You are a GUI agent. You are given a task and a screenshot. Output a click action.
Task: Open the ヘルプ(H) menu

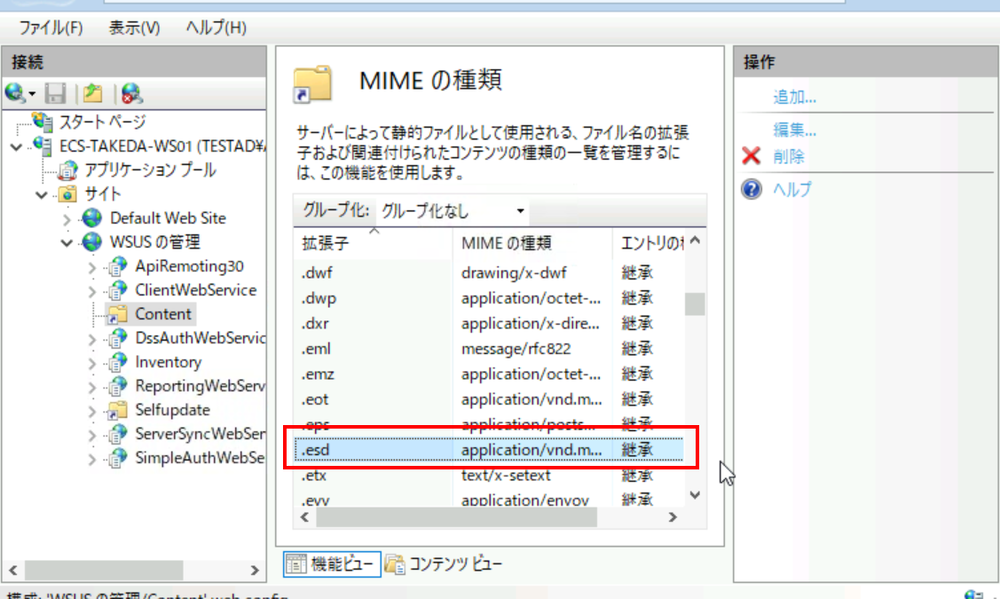tap(216, 27)
